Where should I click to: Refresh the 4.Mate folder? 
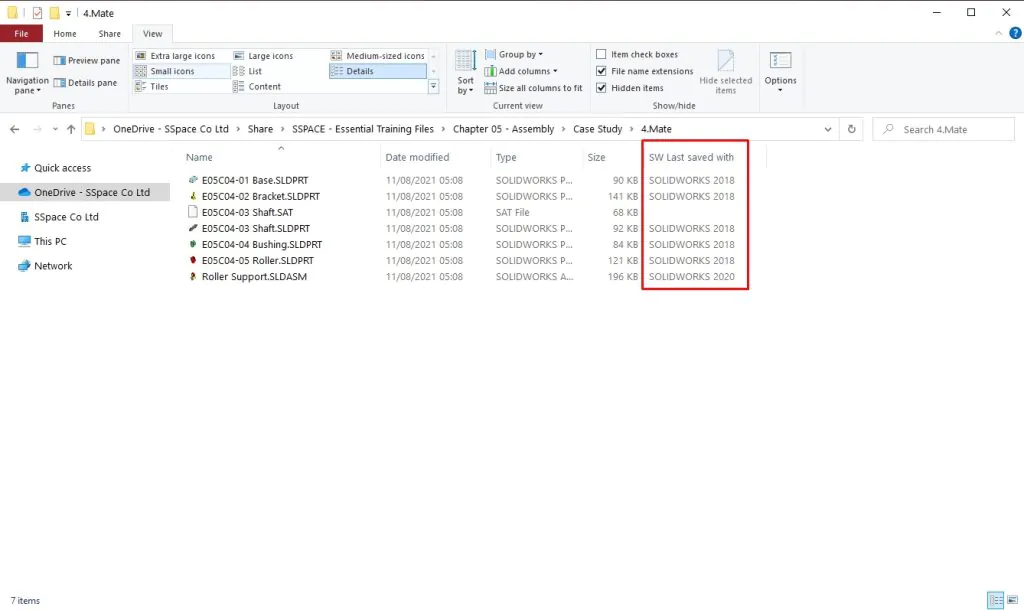click(x=852, y=129)
